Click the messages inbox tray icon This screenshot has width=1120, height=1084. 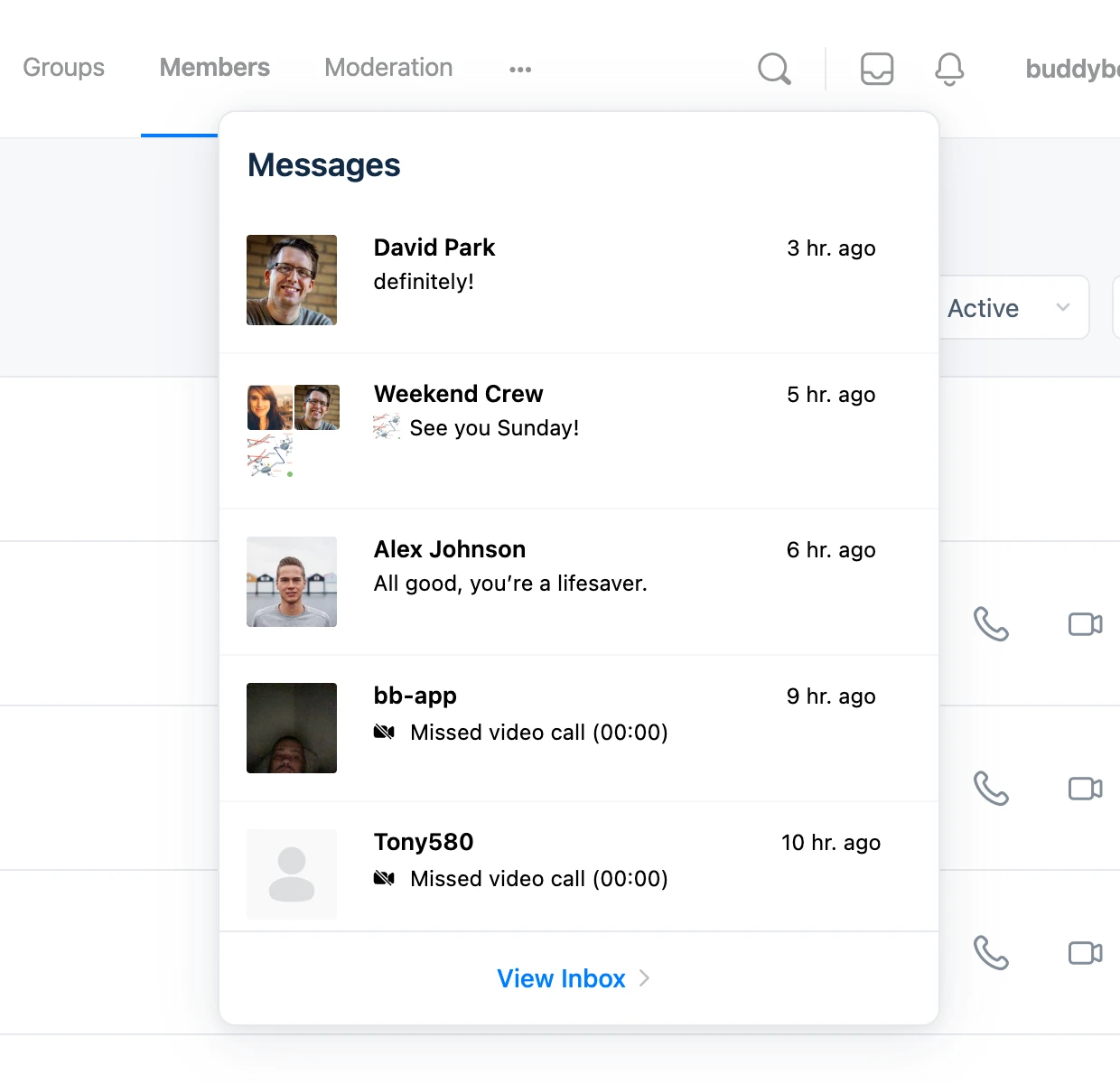877,69
